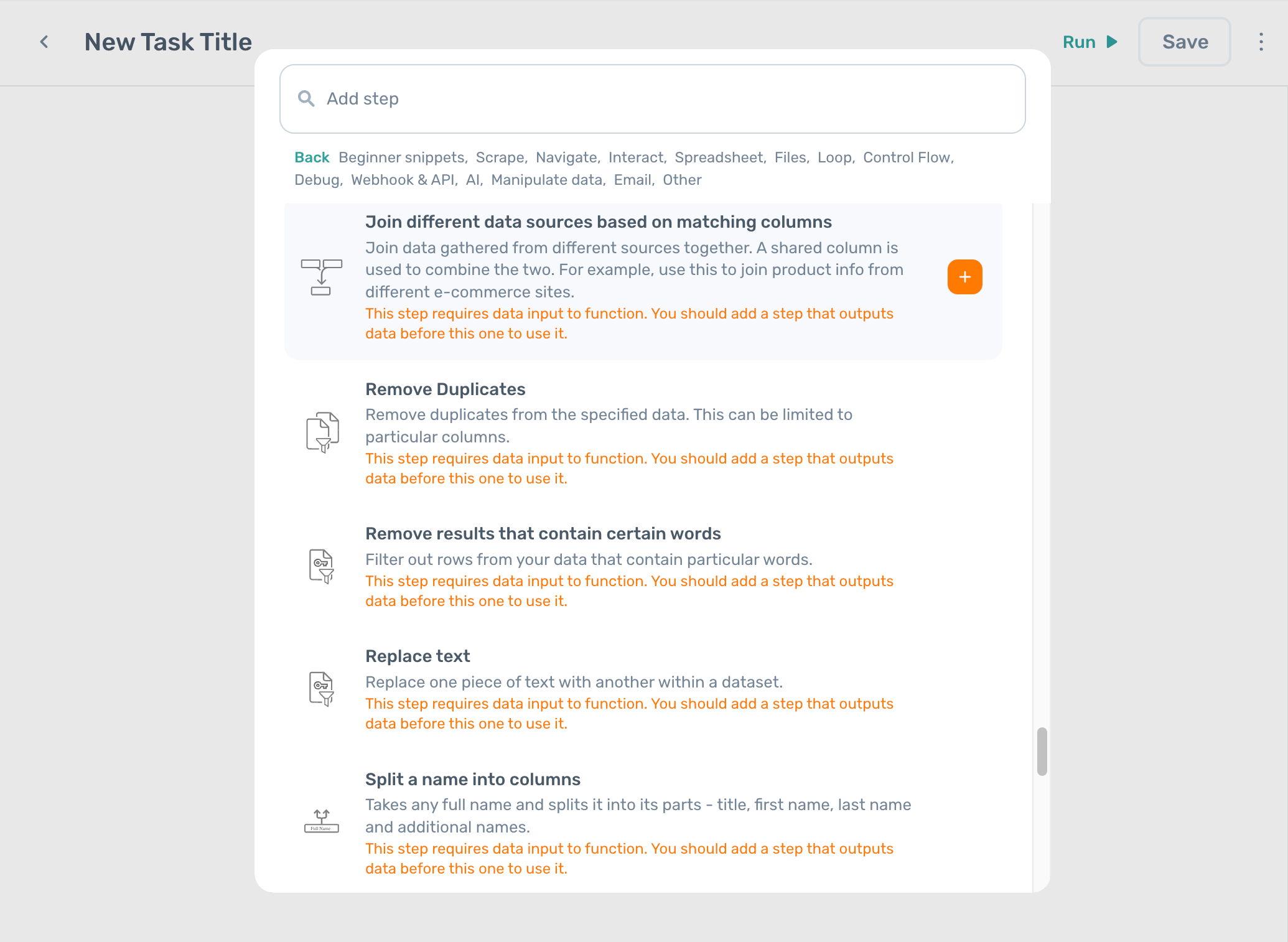Viewport: 1288px width, 942px height.
Task: Select the Loop category
Action: 834,157
